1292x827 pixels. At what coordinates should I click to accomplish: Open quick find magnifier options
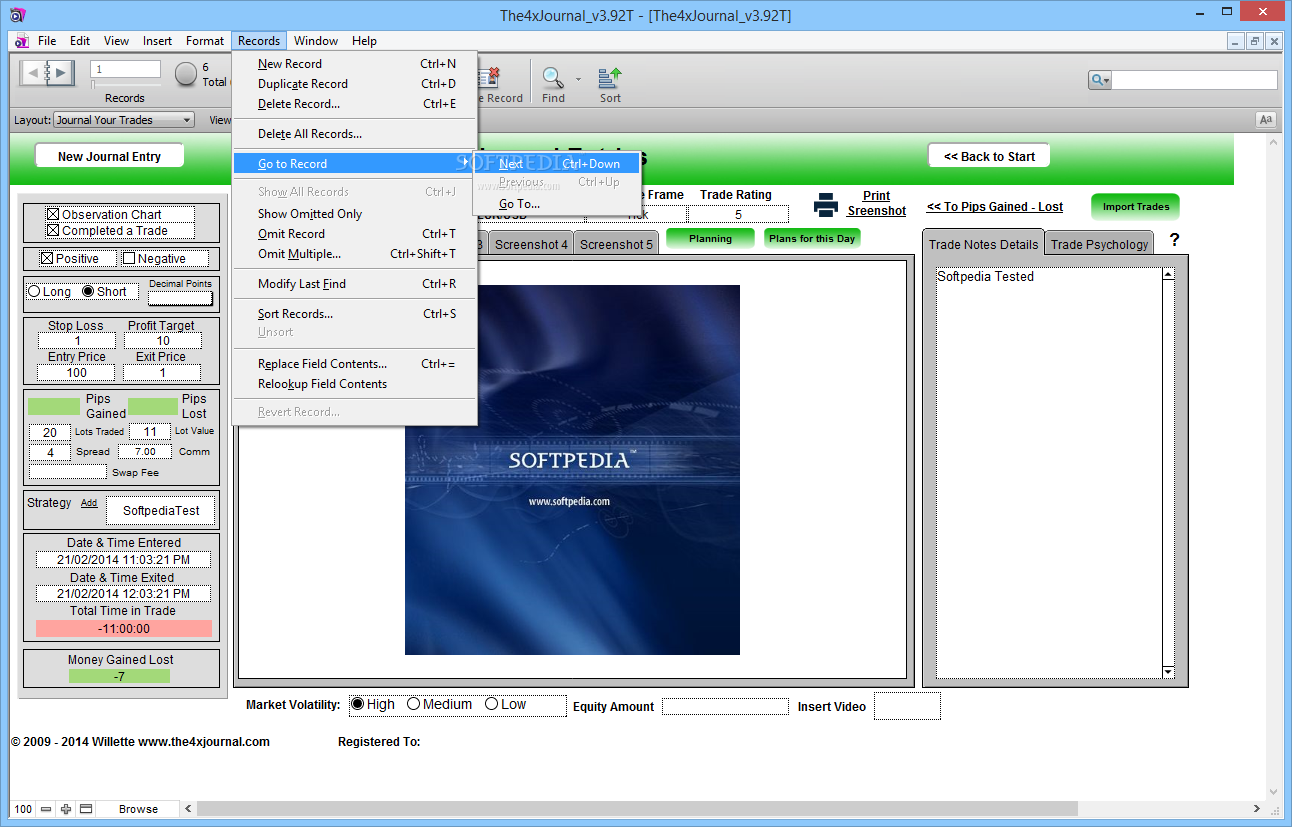1100,80
